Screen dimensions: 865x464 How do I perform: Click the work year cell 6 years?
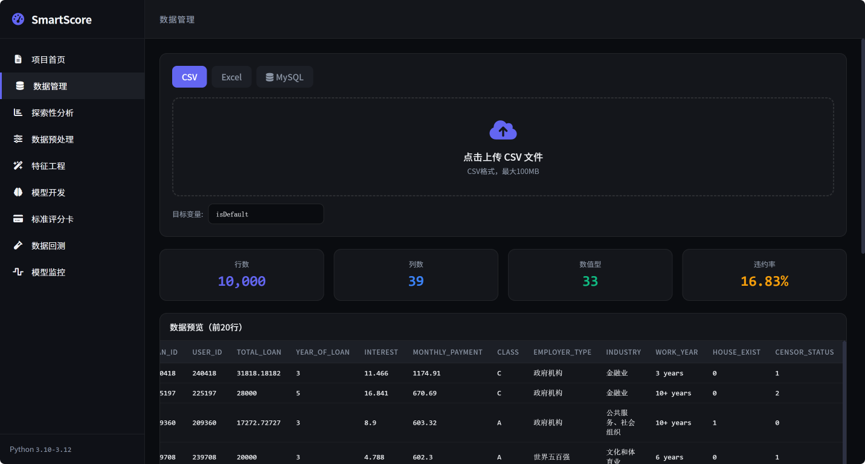(669, 457)
